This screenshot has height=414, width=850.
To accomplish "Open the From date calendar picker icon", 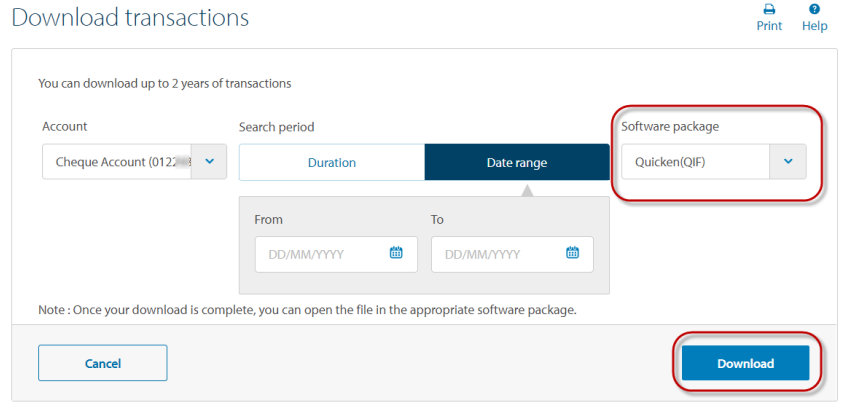I will (396, 253).
